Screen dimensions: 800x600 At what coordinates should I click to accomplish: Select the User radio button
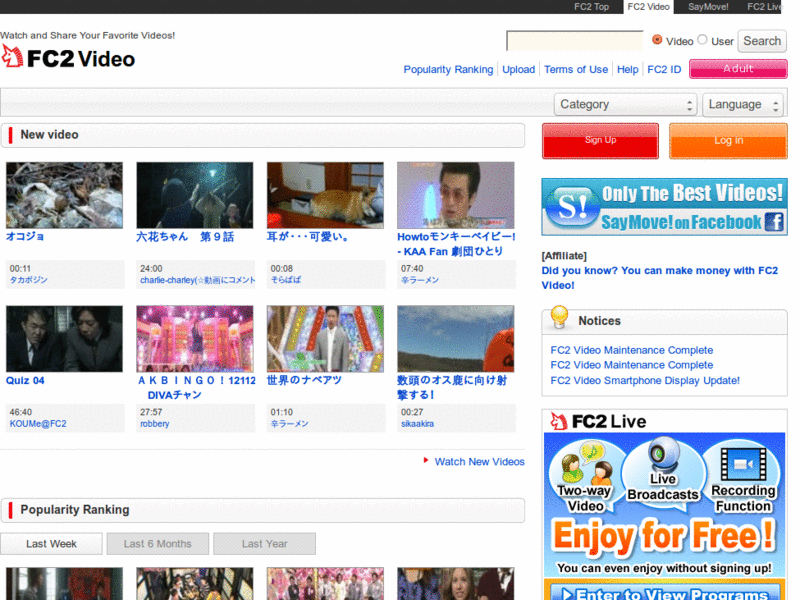703,40
